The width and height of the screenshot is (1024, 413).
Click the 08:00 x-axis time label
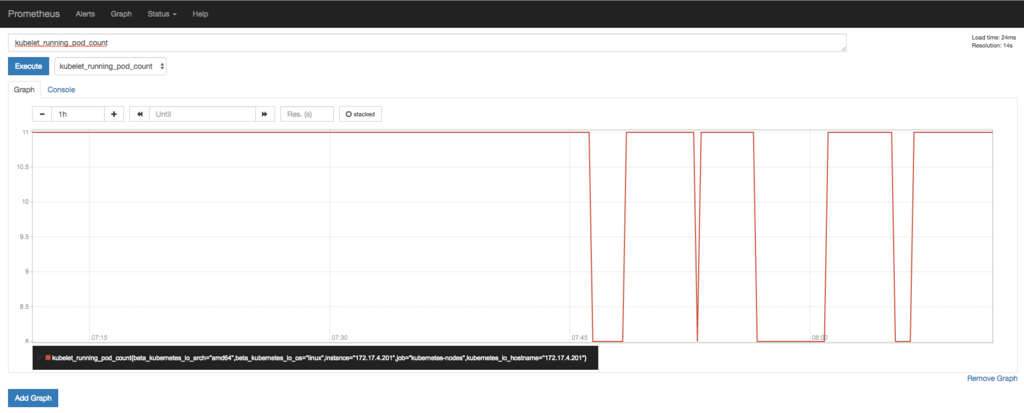[820, 337]
